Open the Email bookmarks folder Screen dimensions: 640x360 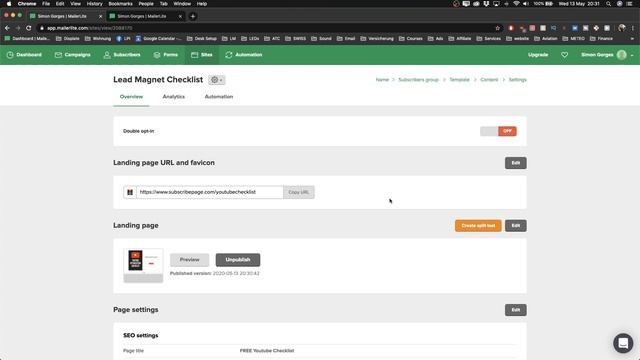tap(346, 38)
